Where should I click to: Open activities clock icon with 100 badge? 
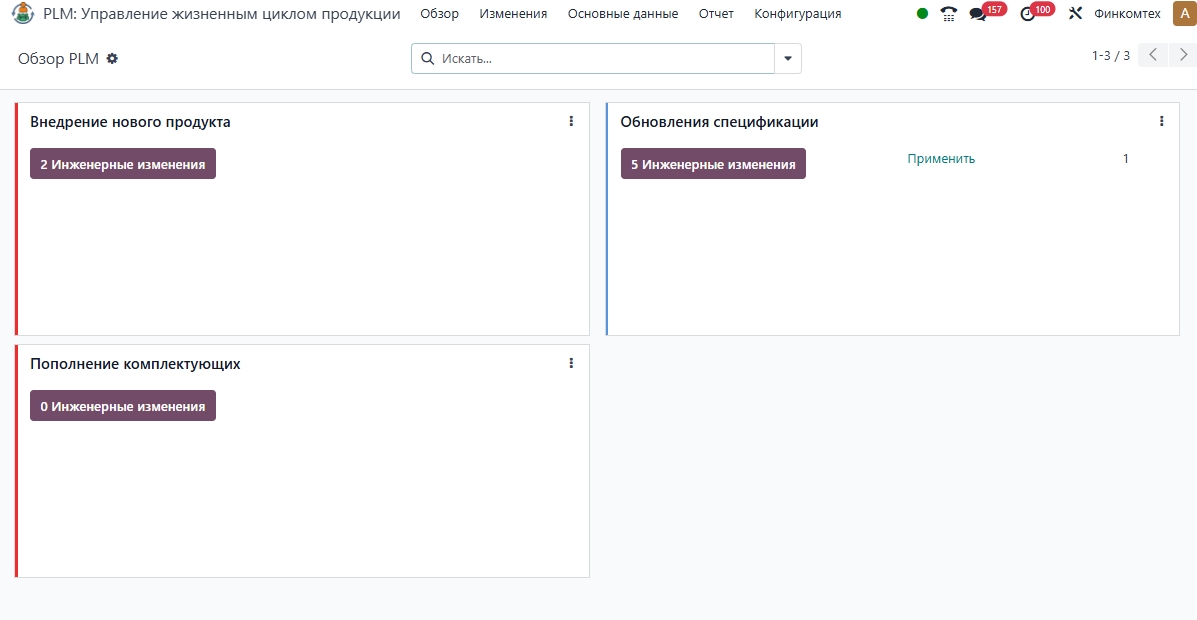pyautogui.click(x=1028, y=14)
